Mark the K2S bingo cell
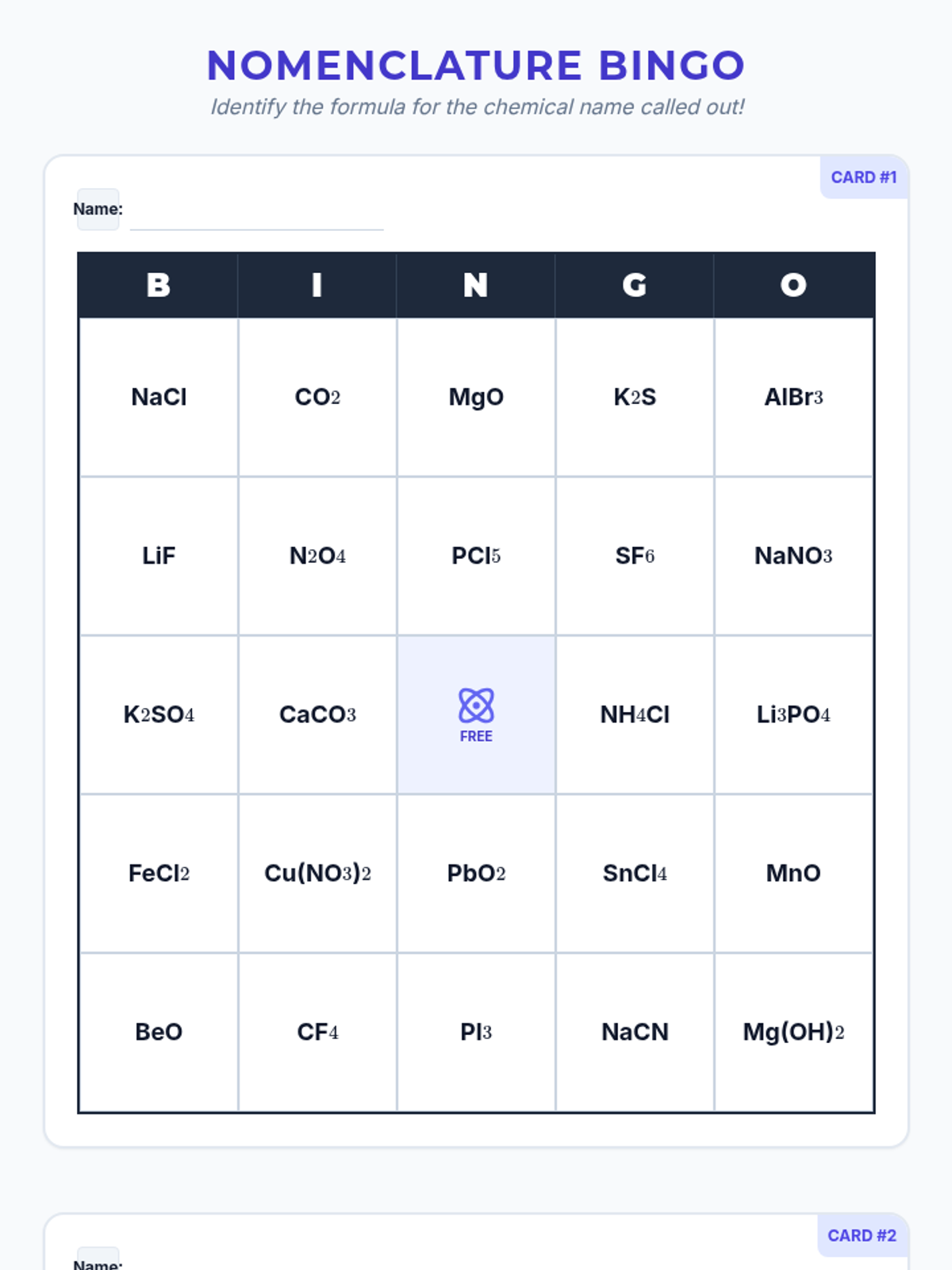 pos(635,397)
